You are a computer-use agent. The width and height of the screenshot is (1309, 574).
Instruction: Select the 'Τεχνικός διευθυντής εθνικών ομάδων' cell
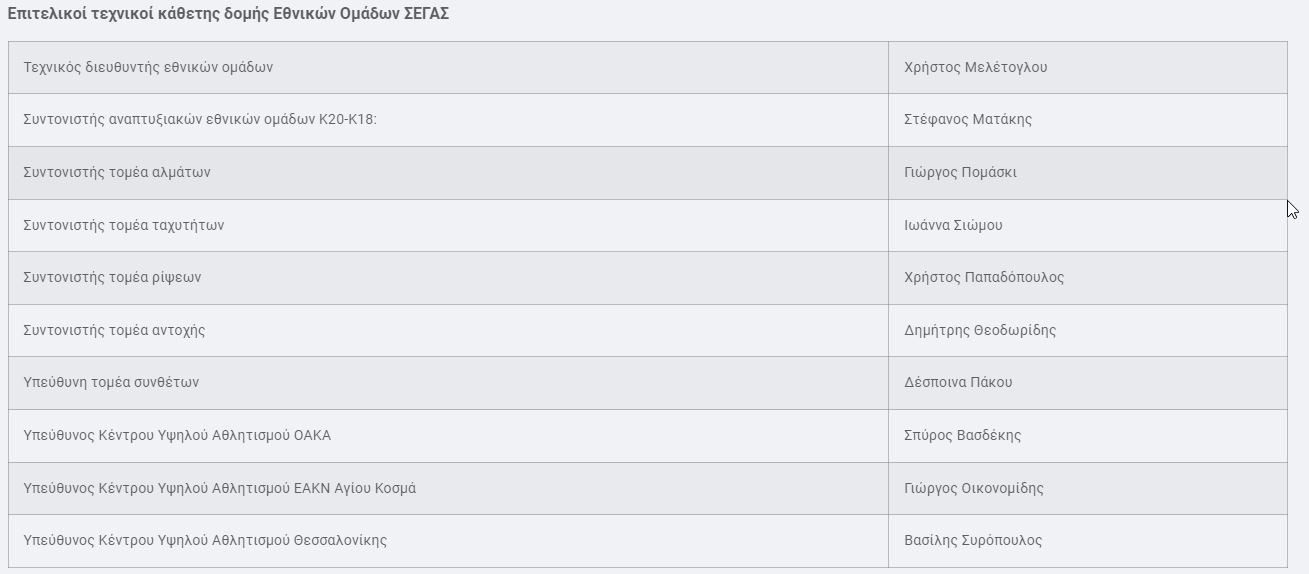point(148,67)
